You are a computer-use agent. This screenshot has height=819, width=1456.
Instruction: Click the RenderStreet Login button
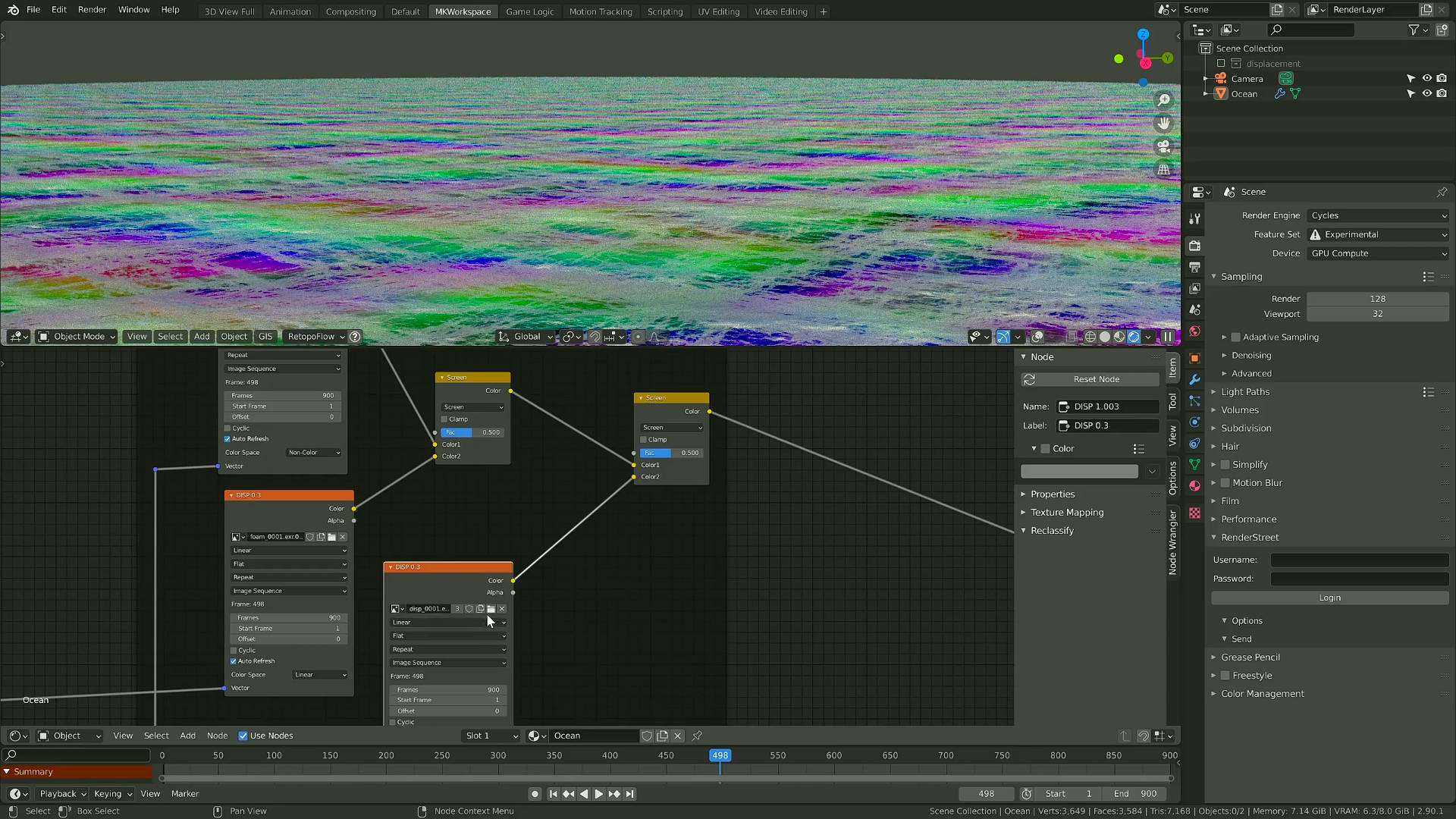coord(1329,598)
